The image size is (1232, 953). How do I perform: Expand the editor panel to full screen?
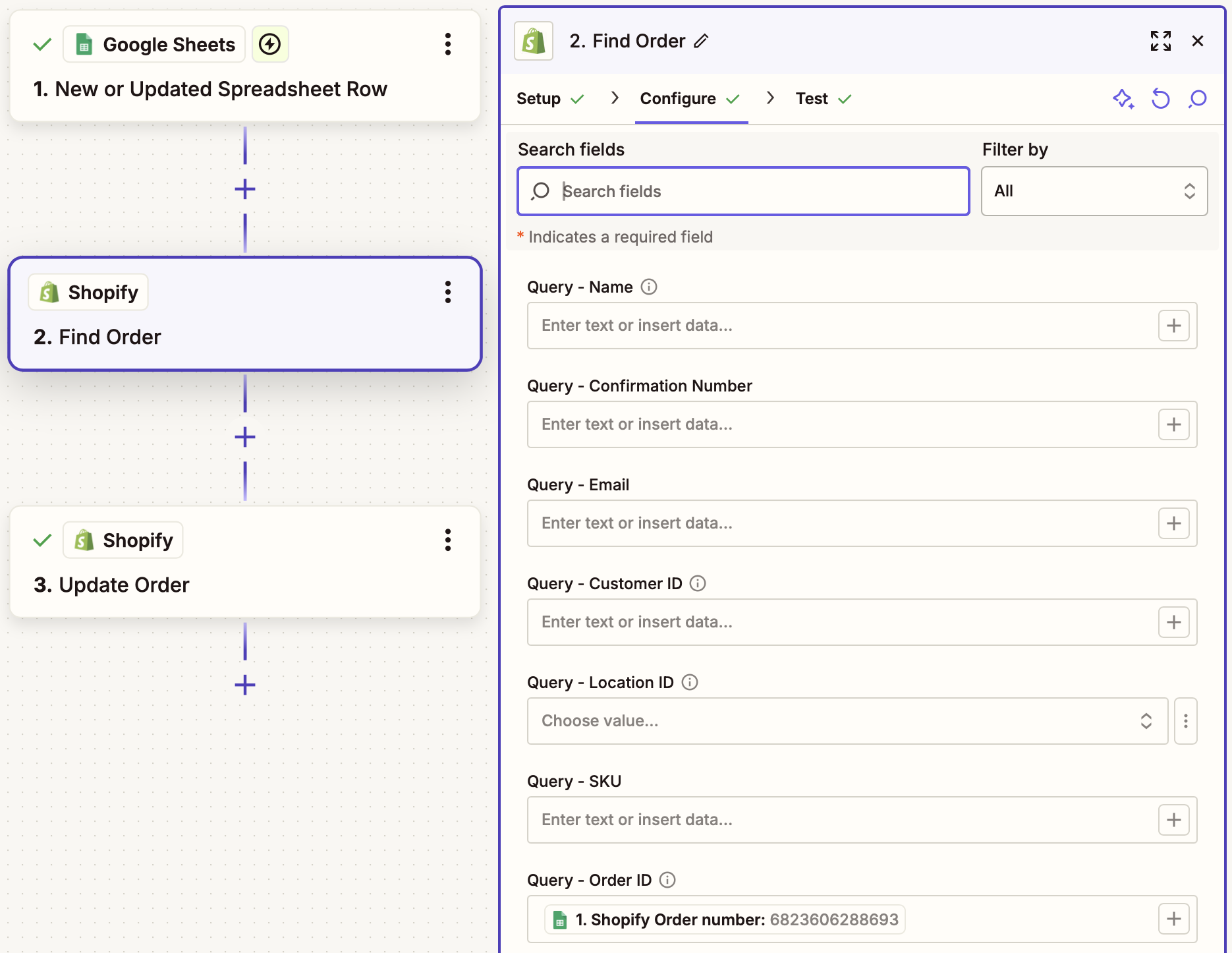pyautogui.click(x=1161, y=41)
